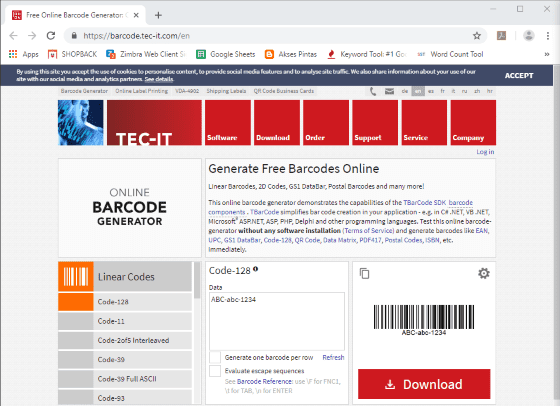Image resolution: width=560 pixels, height=406 pixels.
Task: Enable Evaluate escape sequences checkbox
Action: click(215, 371)
